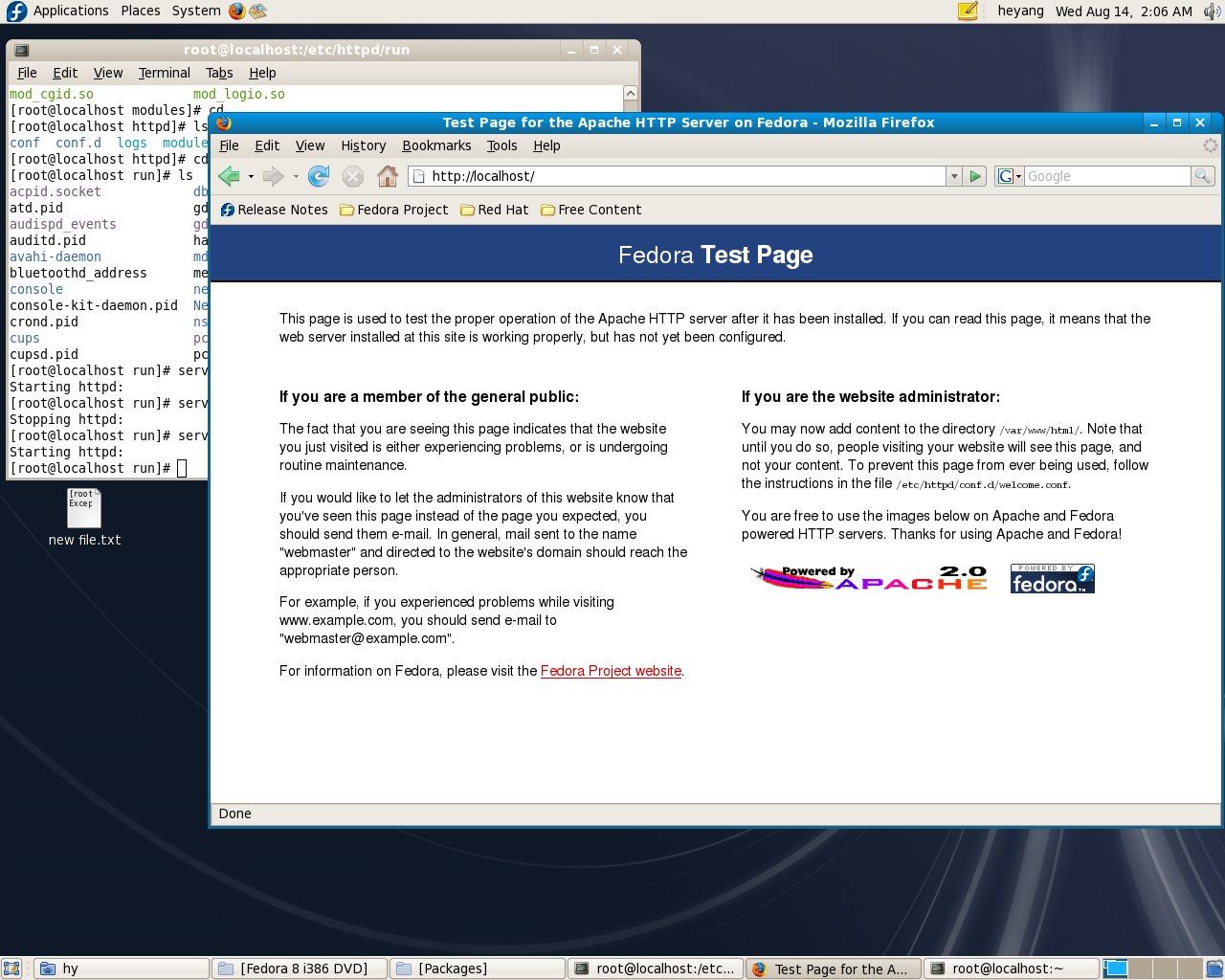This screenshot has height=980, width=1225.
Task: Open new file.txt desktop icon
Action: click(x=84, y=517)
